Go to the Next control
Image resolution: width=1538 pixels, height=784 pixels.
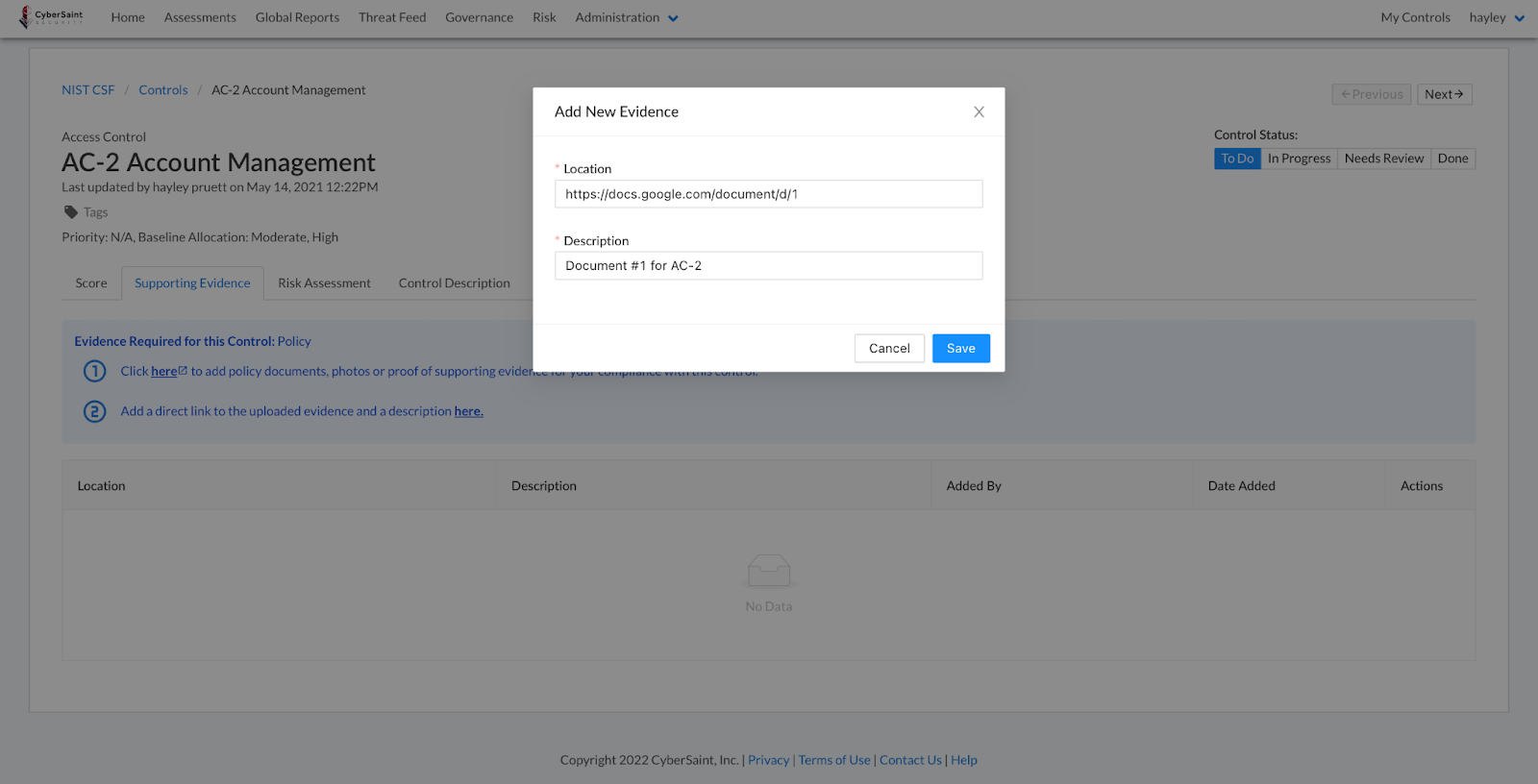click(1444, 94)
